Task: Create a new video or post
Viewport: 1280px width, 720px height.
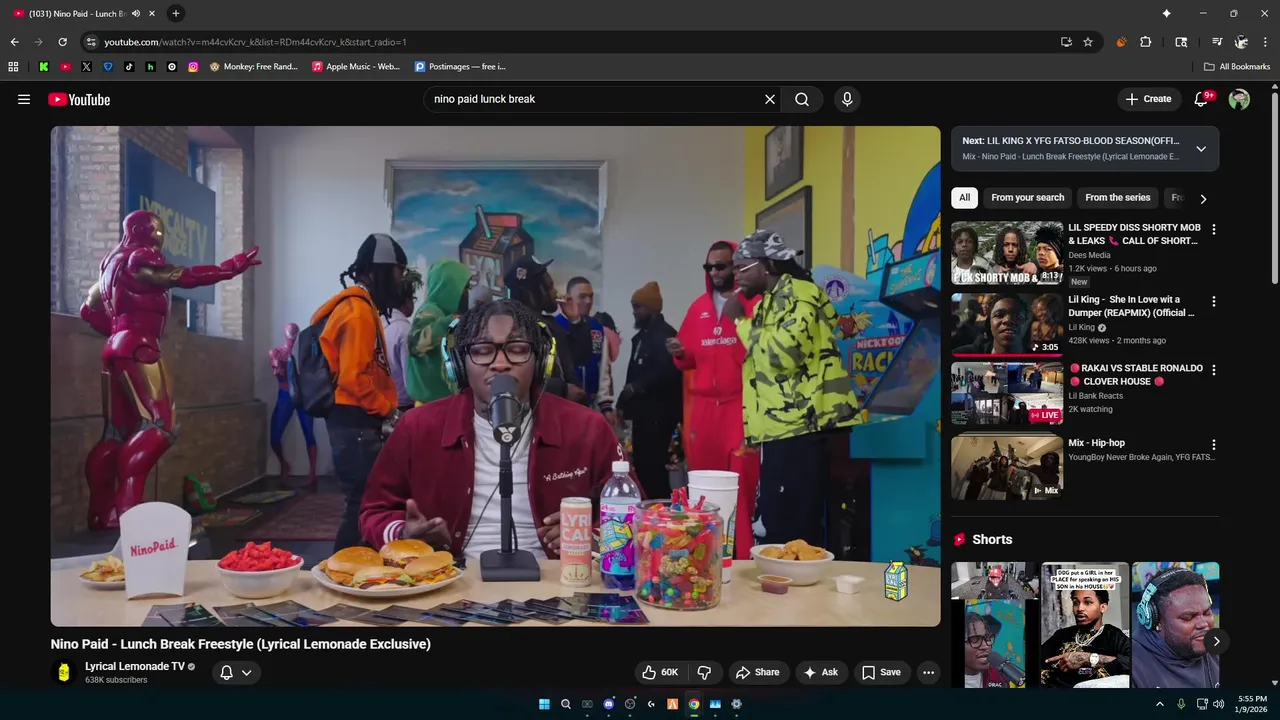Action: [x=1148, y=99]
